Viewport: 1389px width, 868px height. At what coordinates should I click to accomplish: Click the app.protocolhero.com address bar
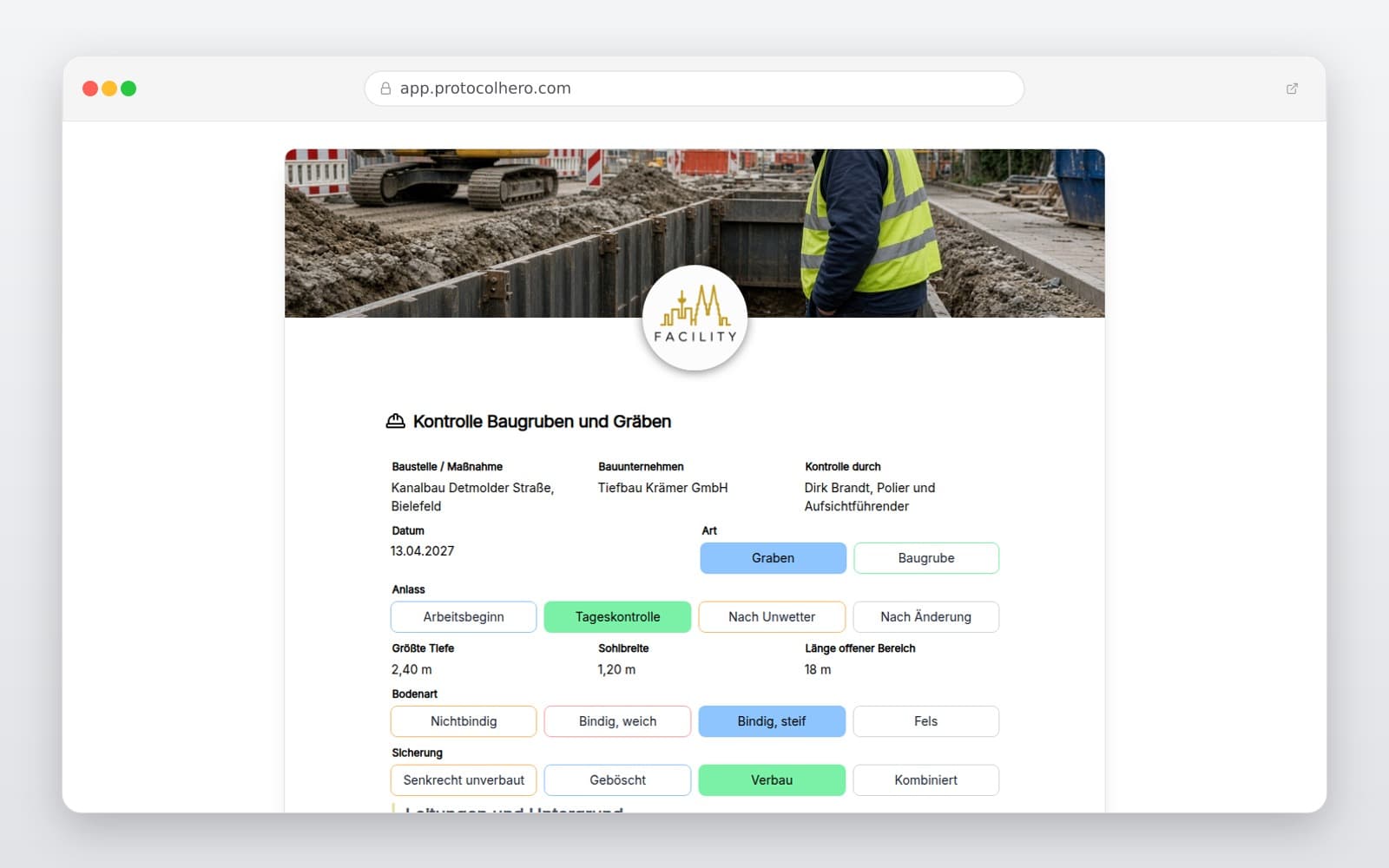point(694,89)
